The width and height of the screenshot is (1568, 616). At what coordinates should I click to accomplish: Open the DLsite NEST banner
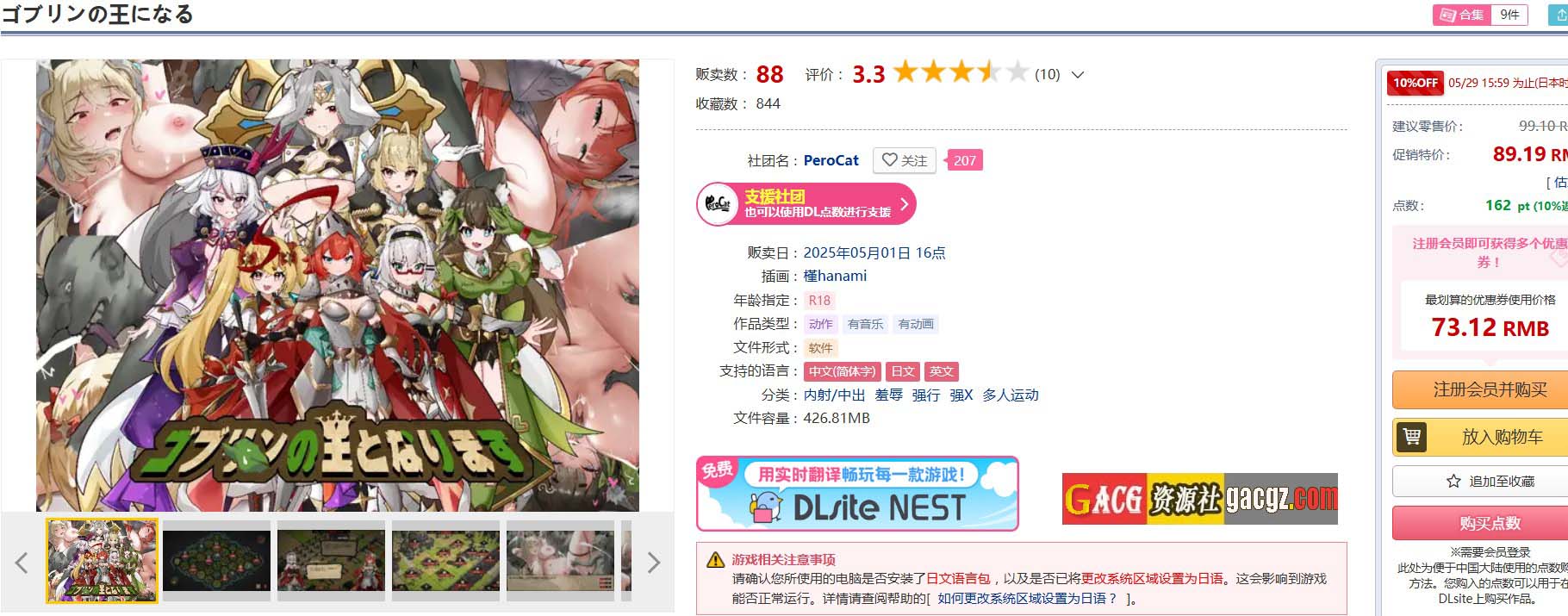857,494
